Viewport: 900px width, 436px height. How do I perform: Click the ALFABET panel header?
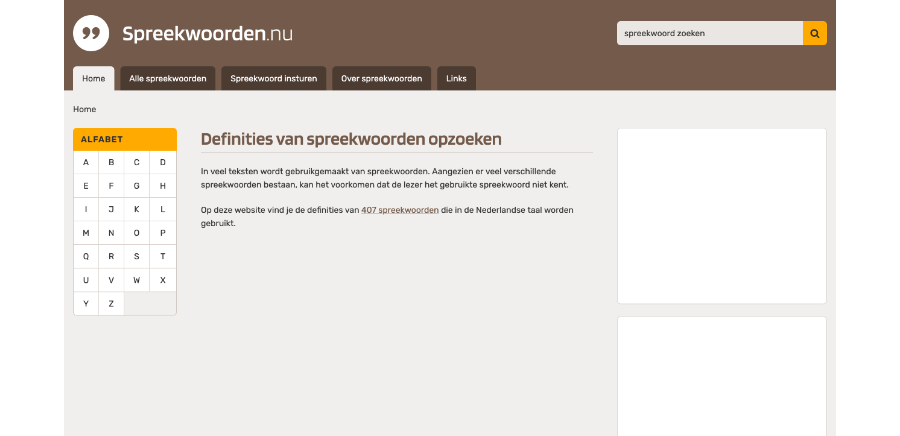[125, 139]
